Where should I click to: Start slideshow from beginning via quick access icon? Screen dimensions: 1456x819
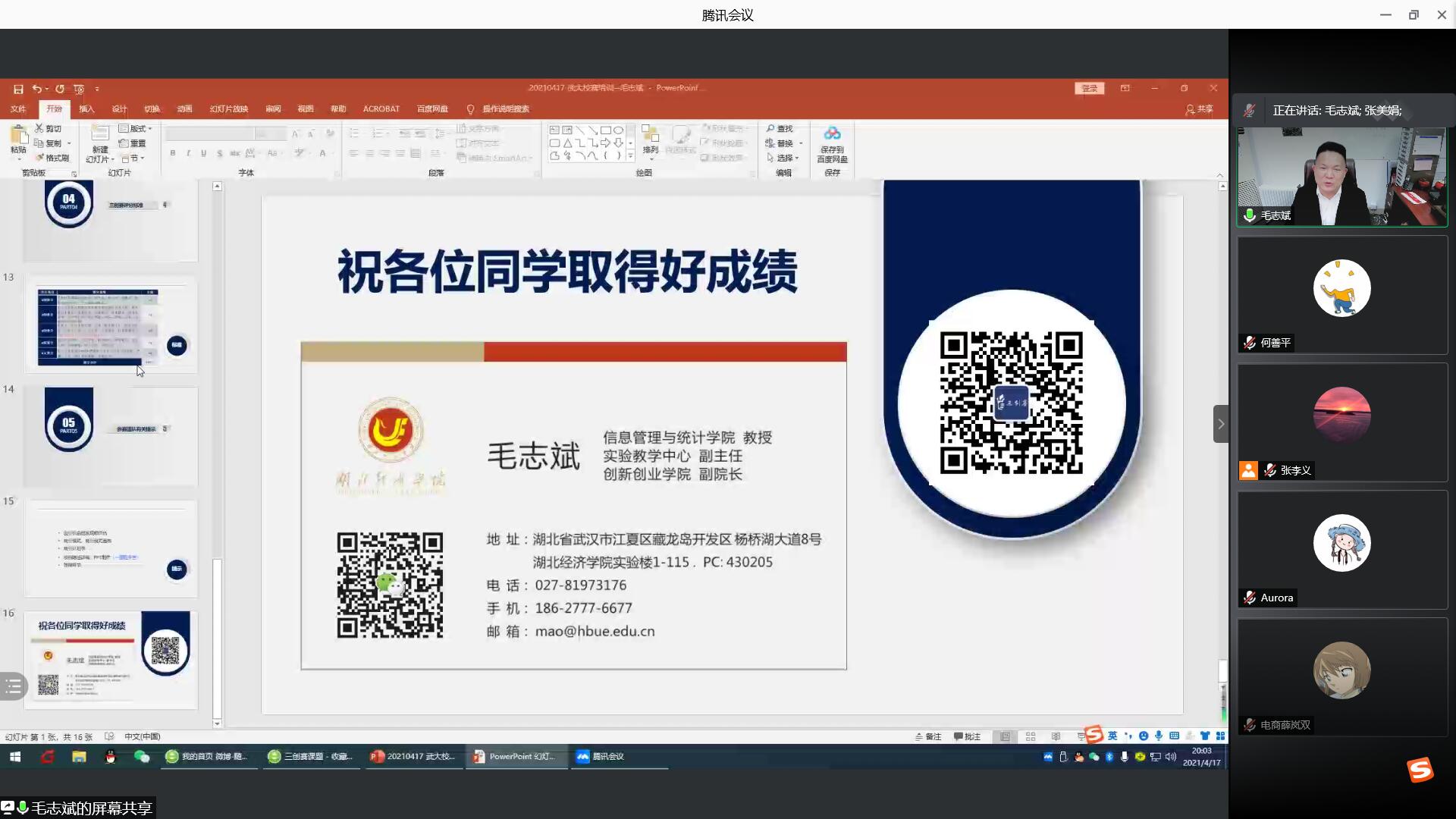pos(79,89)
